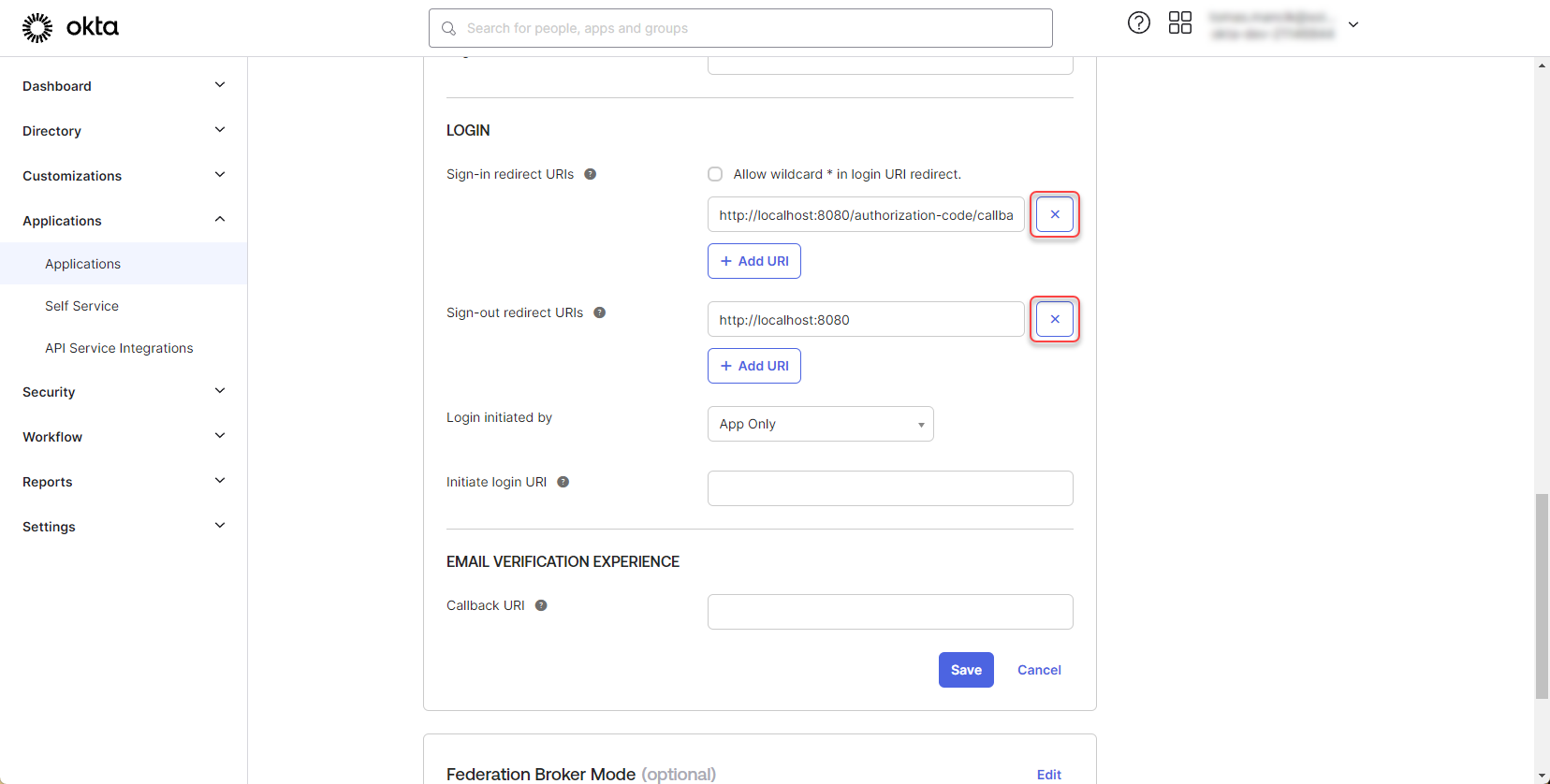Remove the sign-out redirect URI localhost:8080
Image resolution: width=1550 pixels, height=784 pixels.
tap(1054, 320)
